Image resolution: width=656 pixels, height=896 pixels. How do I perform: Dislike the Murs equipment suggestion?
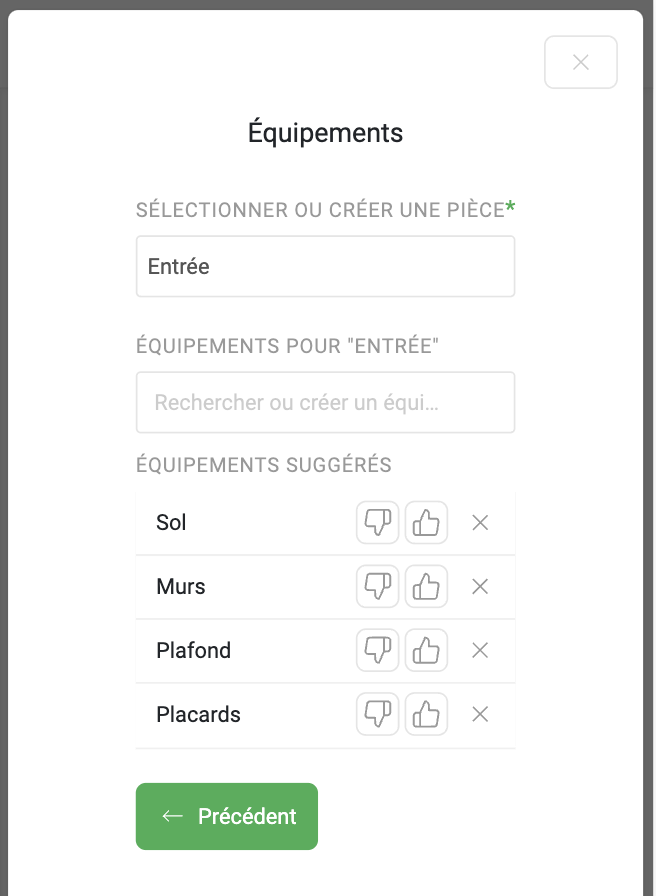coord(378,587)
